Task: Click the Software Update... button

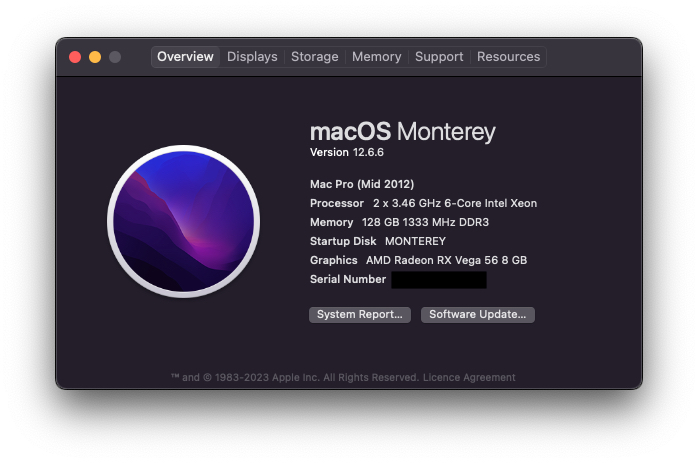Action: pyautogui.click(x=478, y=315)
